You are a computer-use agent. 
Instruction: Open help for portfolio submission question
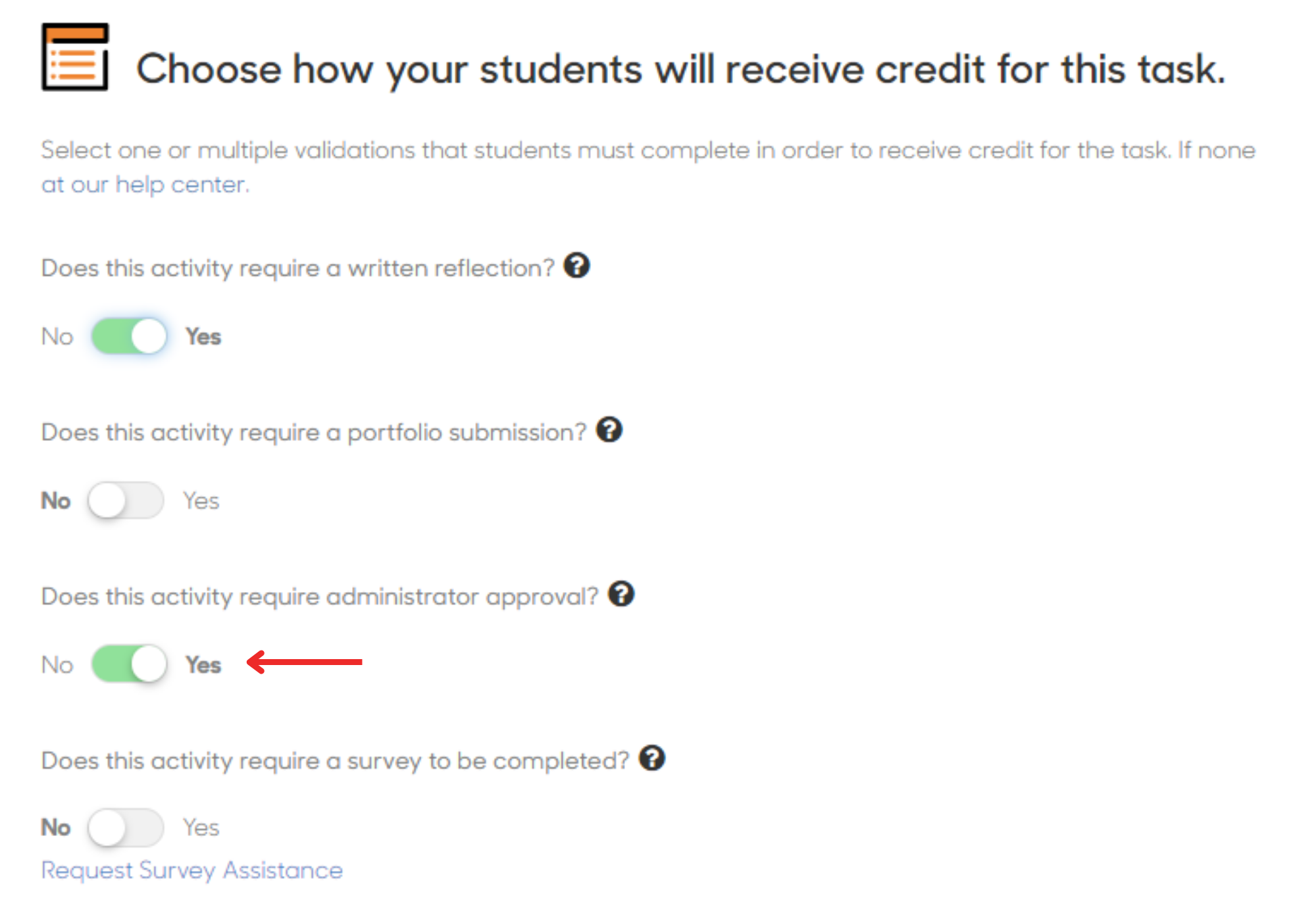click(x=609, y=430)
